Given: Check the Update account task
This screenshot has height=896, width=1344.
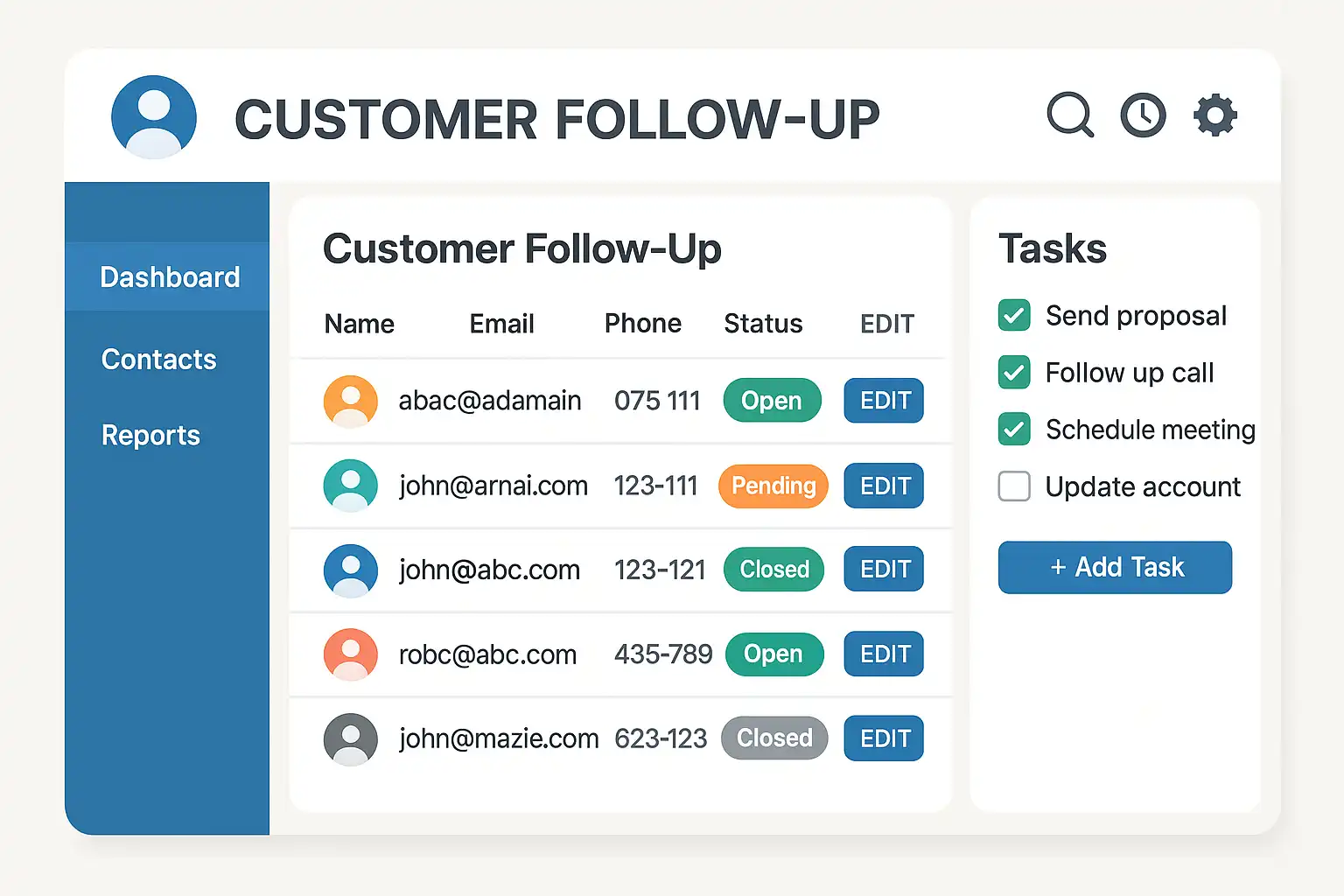Looking at the screenshot, I should (x=1014, y=486).
